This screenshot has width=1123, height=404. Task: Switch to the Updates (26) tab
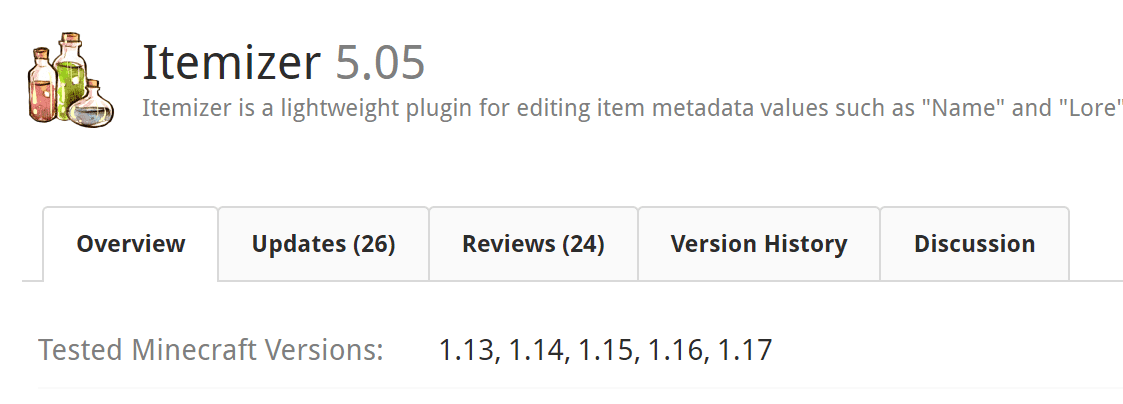click(x=323, y=244)
